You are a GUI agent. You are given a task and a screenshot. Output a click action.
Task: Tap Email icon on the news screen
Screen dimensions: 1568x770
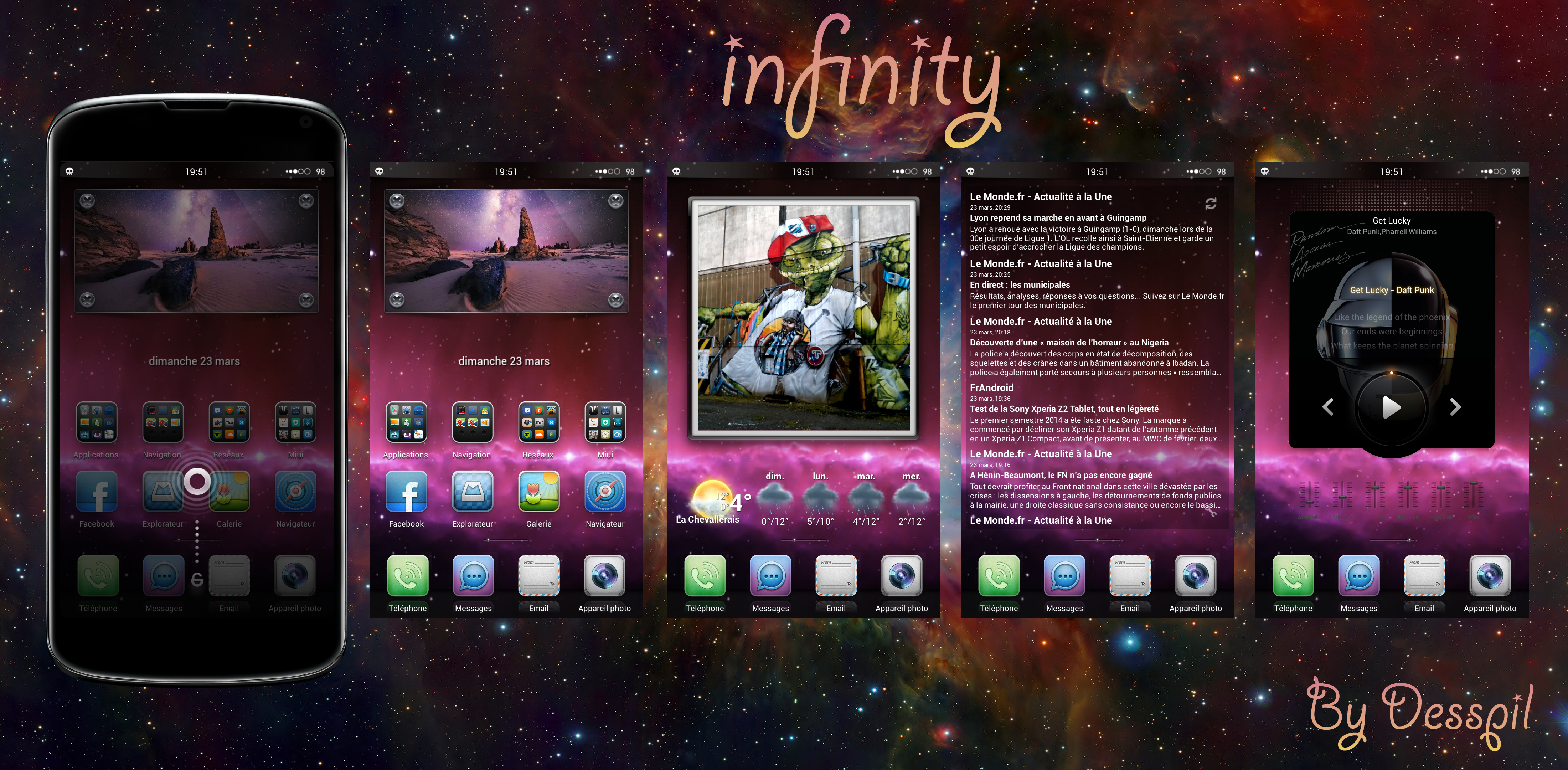pyautogui.click(x=1130, y=575)
